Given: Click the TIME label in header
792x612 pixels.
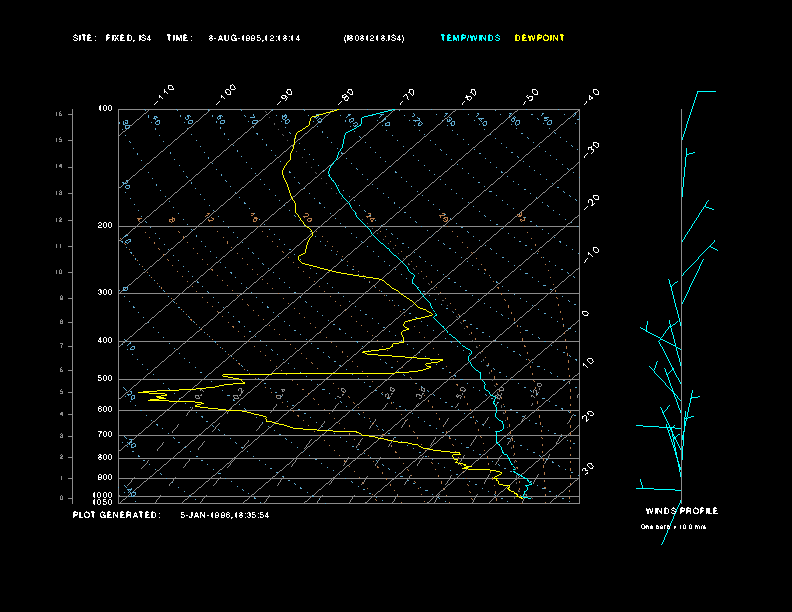Looking at the screenshot, I should (179, 38).
